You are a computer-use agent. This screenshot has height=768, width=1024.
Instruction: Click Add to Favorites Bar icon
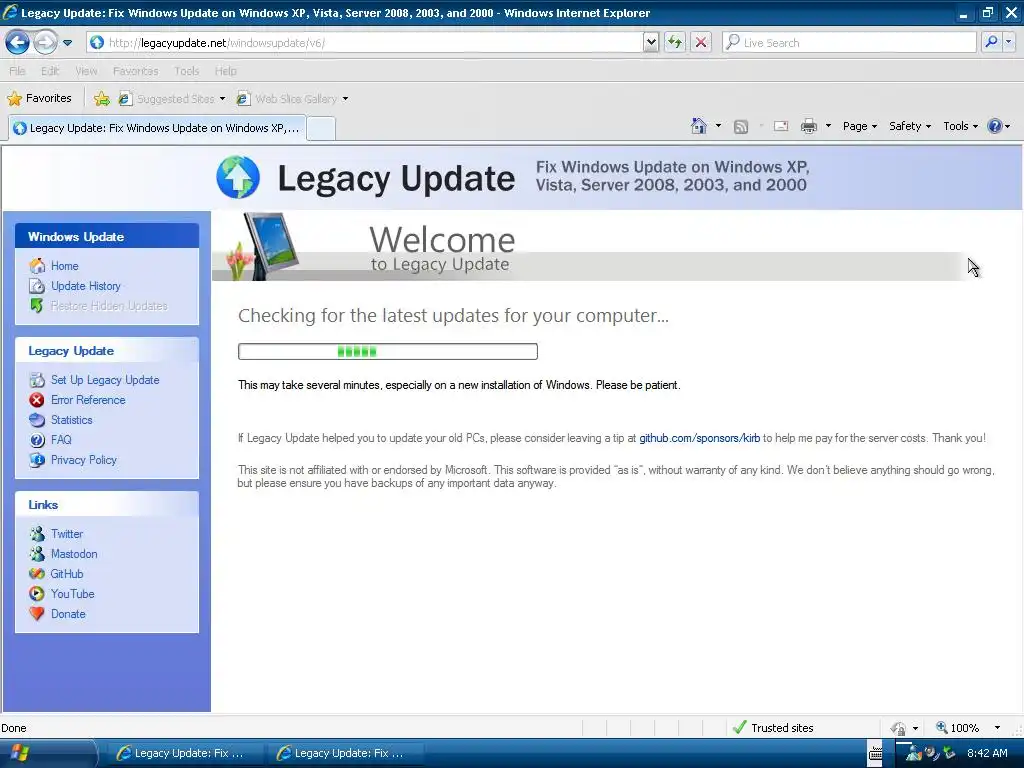[101, 99]
